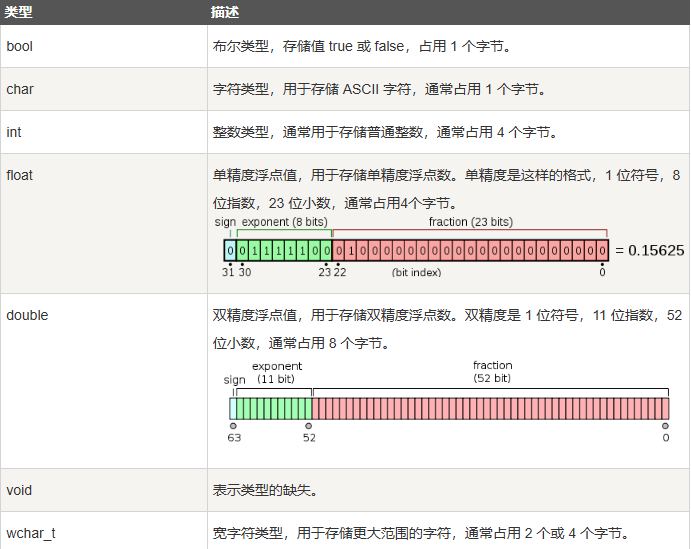
Task: Click the exponent (11 bit) label
Action: point(276,372)
